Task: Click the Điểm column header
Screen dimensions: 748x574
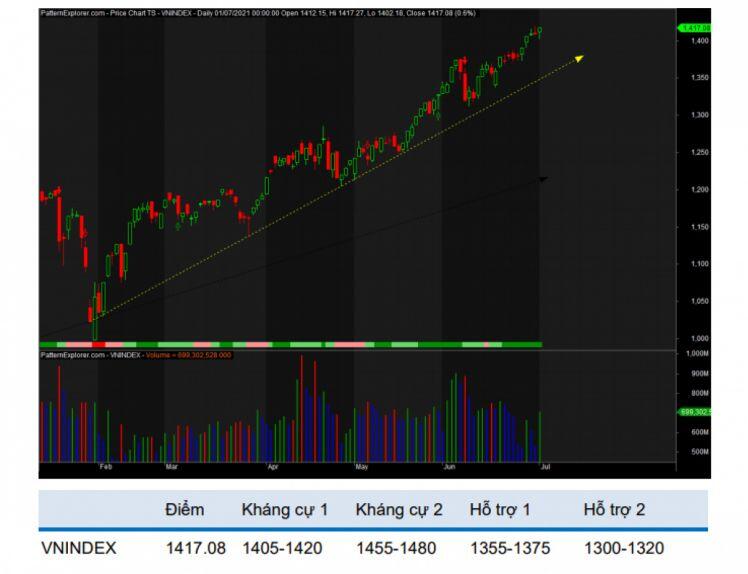Action: click(x=185, y=510)
